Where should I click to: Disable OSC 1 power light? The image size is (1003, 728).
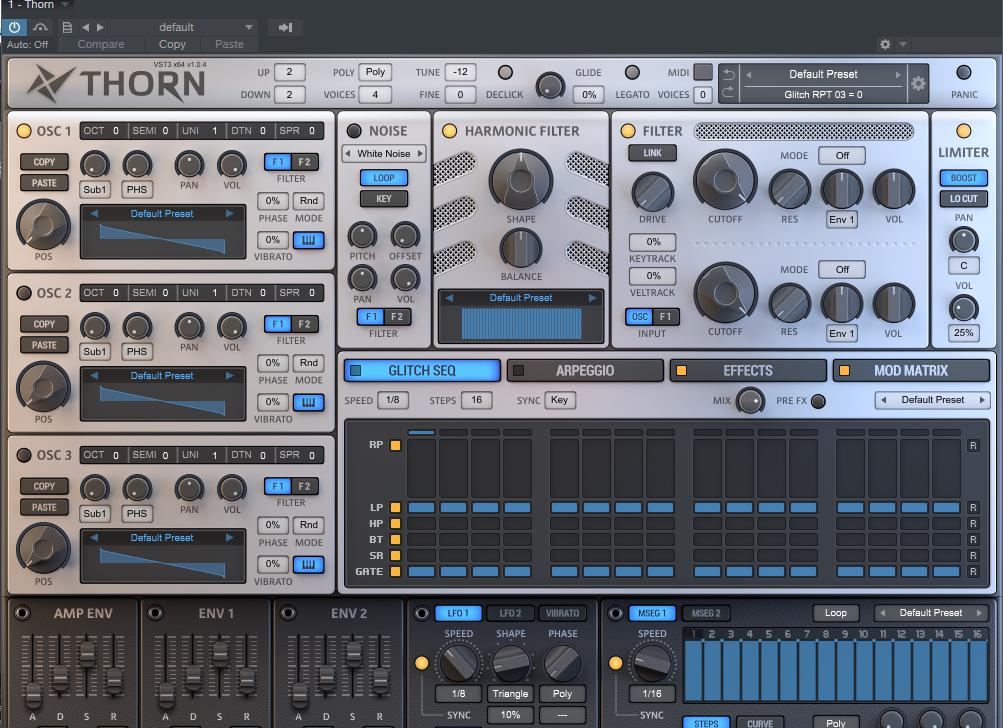pyautogui.click(x=24, y=131)
